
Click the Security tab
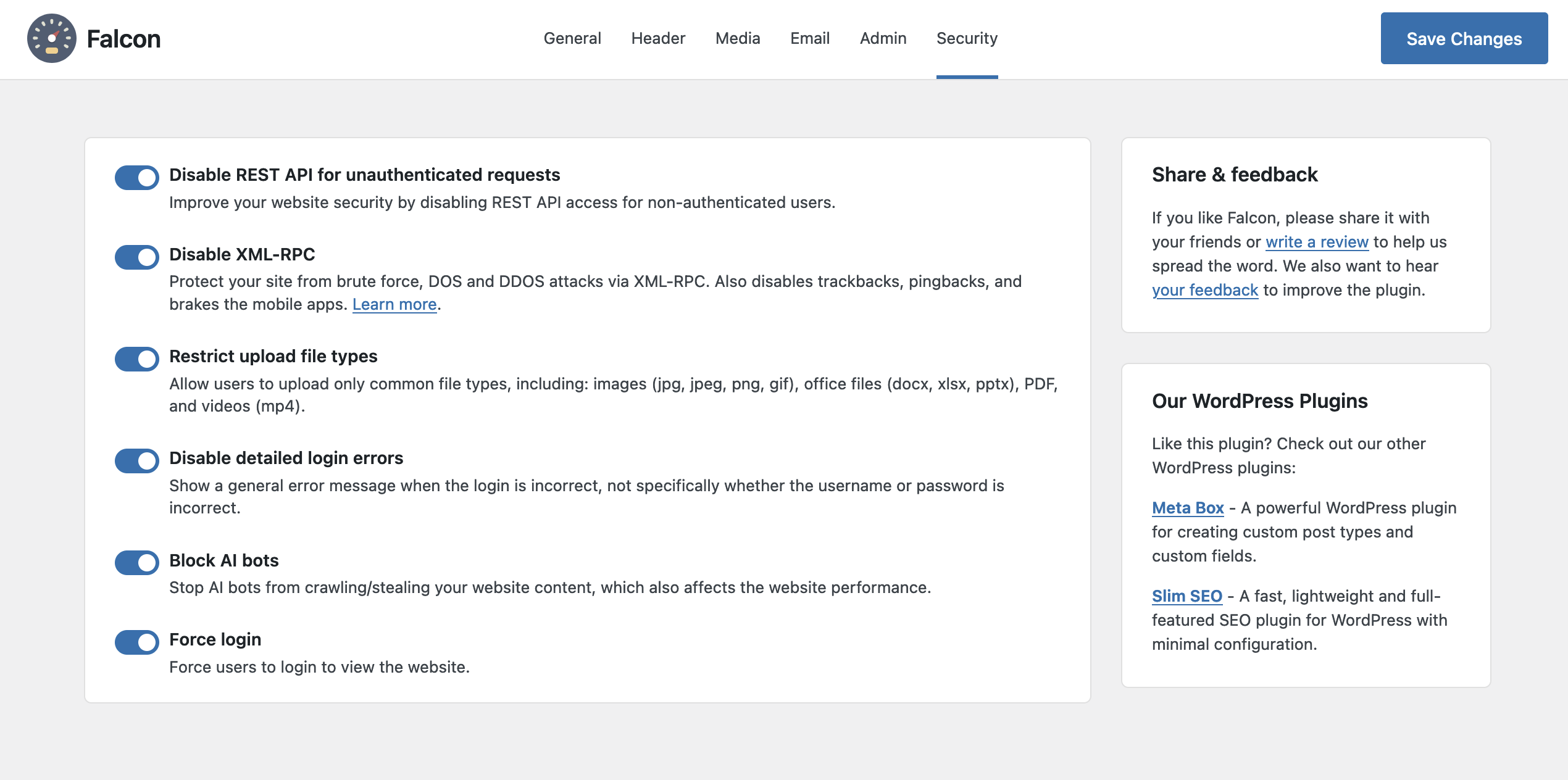(967, 38)
